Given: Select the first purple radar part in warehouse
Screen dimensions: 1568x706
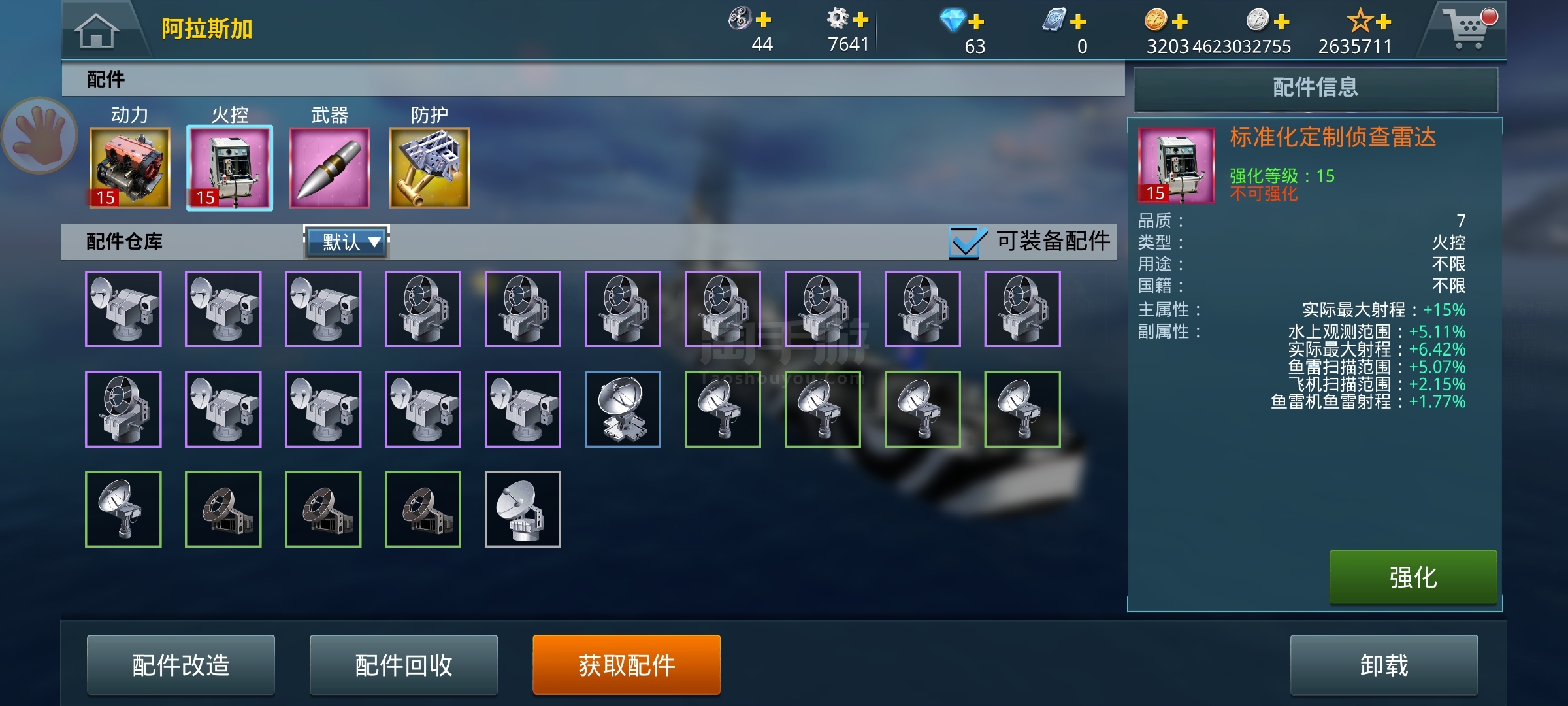Looking at the screenshot, I should click(123, 309).
